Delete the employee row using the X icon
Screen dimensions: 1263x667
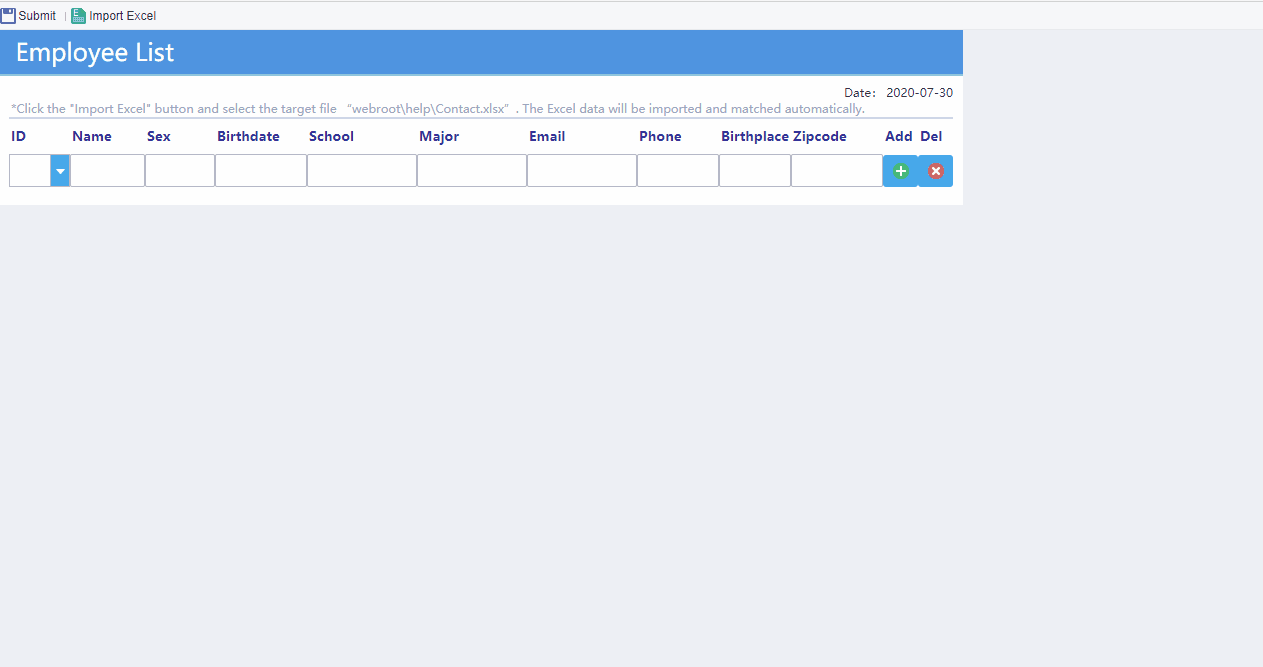pos(935,170)
